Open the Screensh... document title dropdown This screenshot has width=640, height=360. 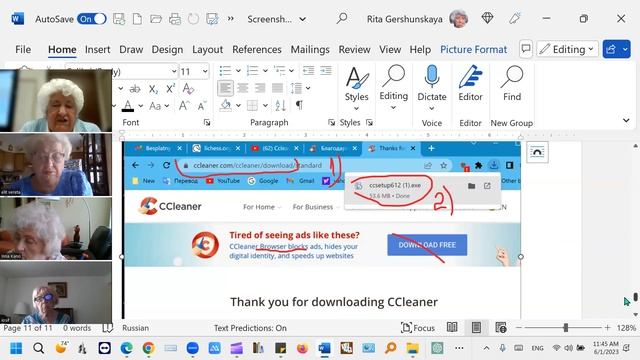[302, 19]
